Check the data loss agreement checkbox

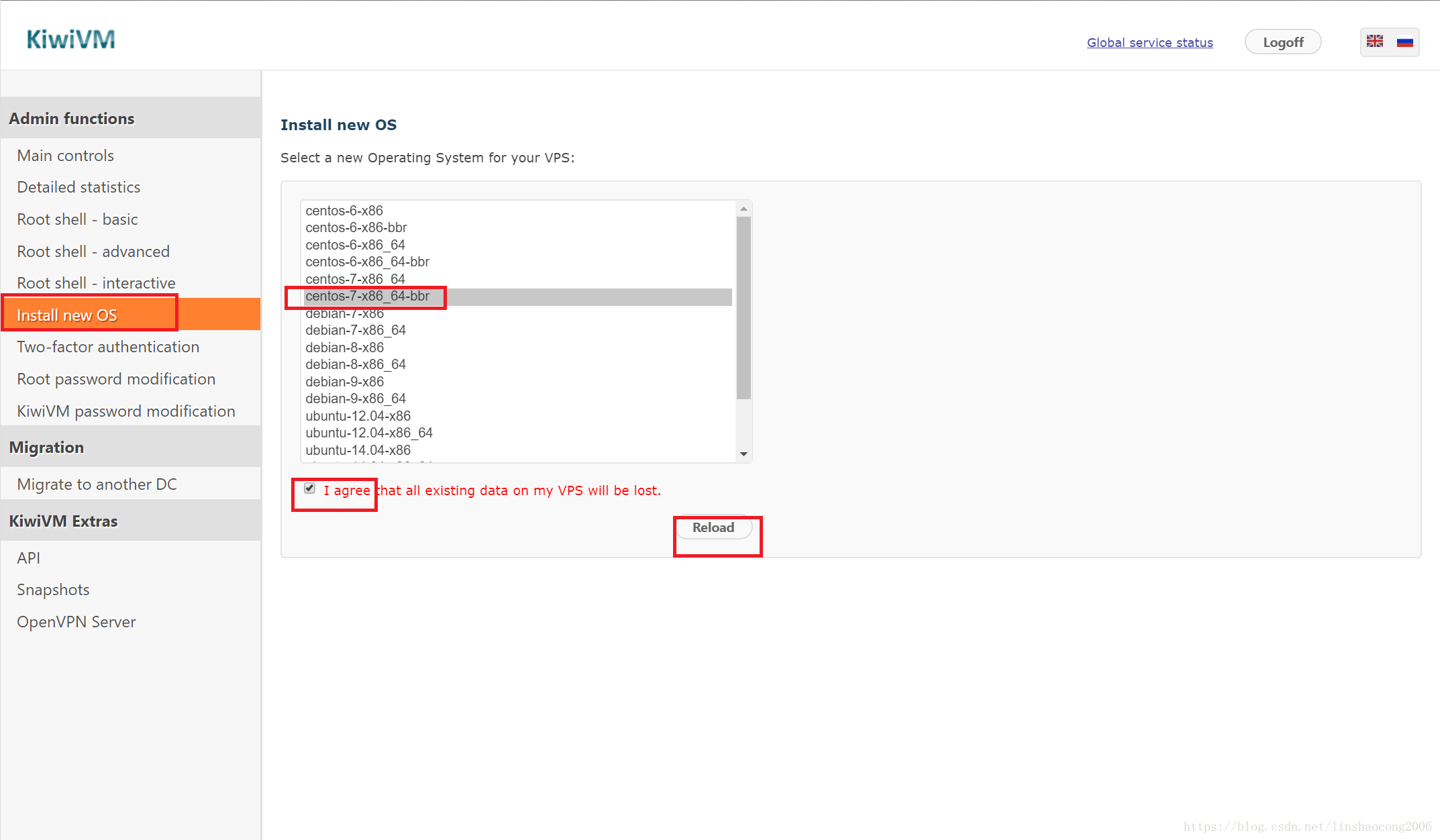309,488
